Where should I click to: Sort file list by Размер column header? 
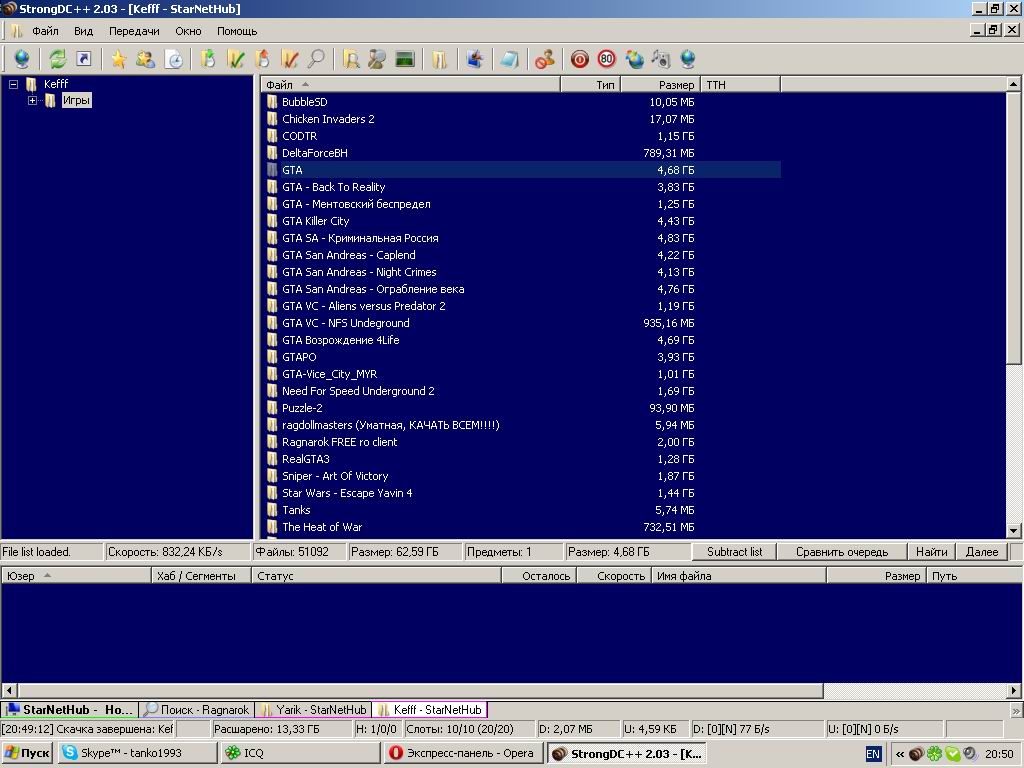[660, 85]
